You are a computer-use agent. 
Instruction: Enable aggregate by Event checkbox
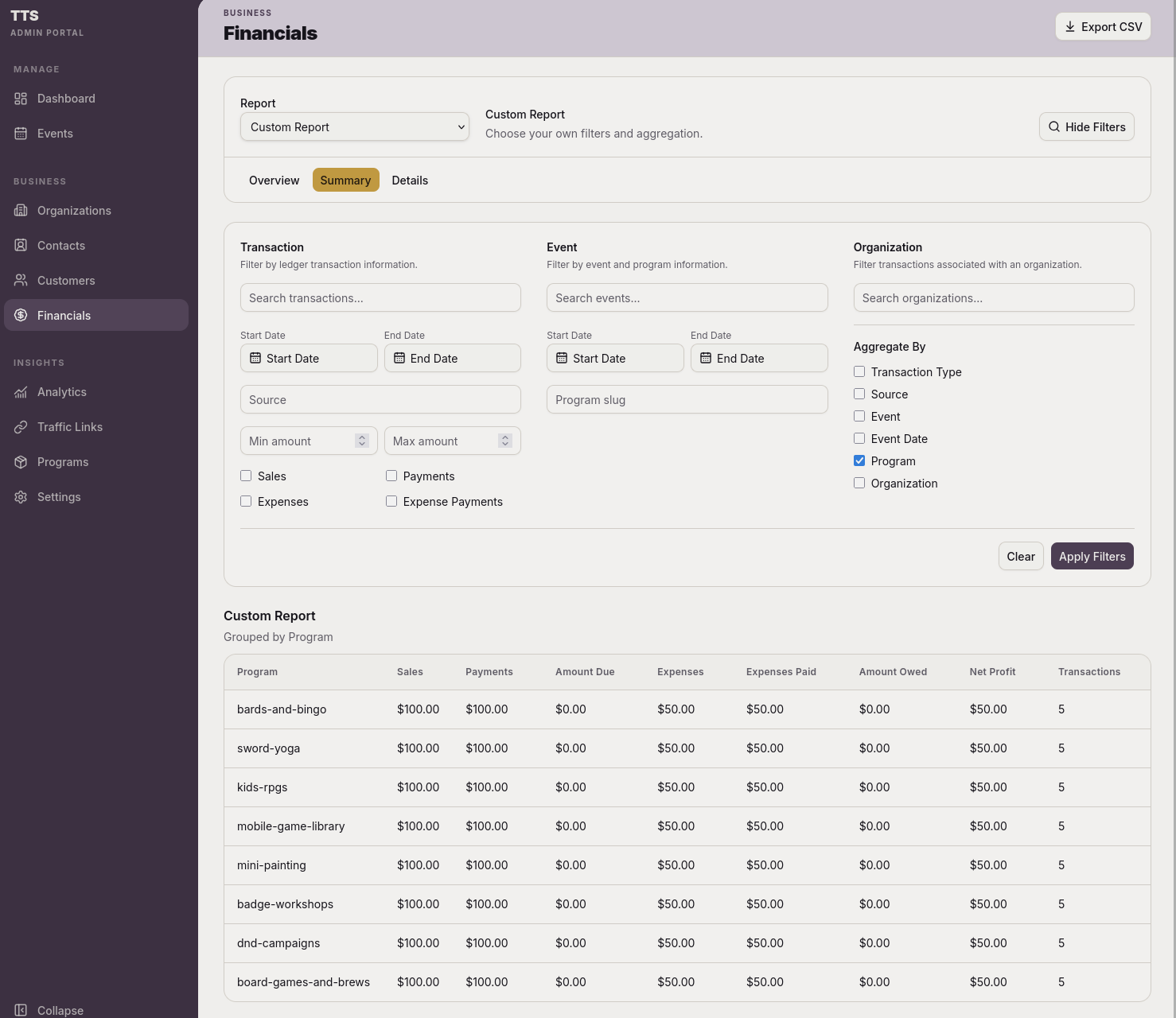pos(859,416)
